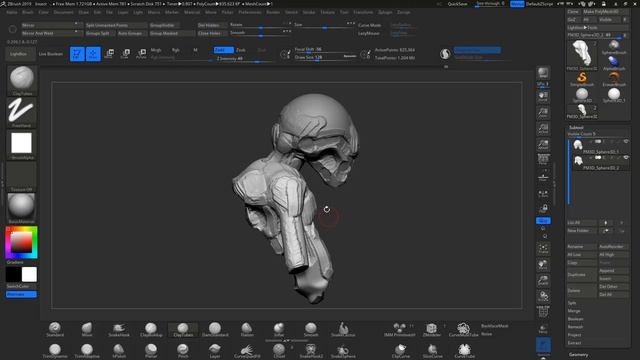This screenshot has width=640, height=360.
Task: Open the Texture menu
Action: [327, 12]
